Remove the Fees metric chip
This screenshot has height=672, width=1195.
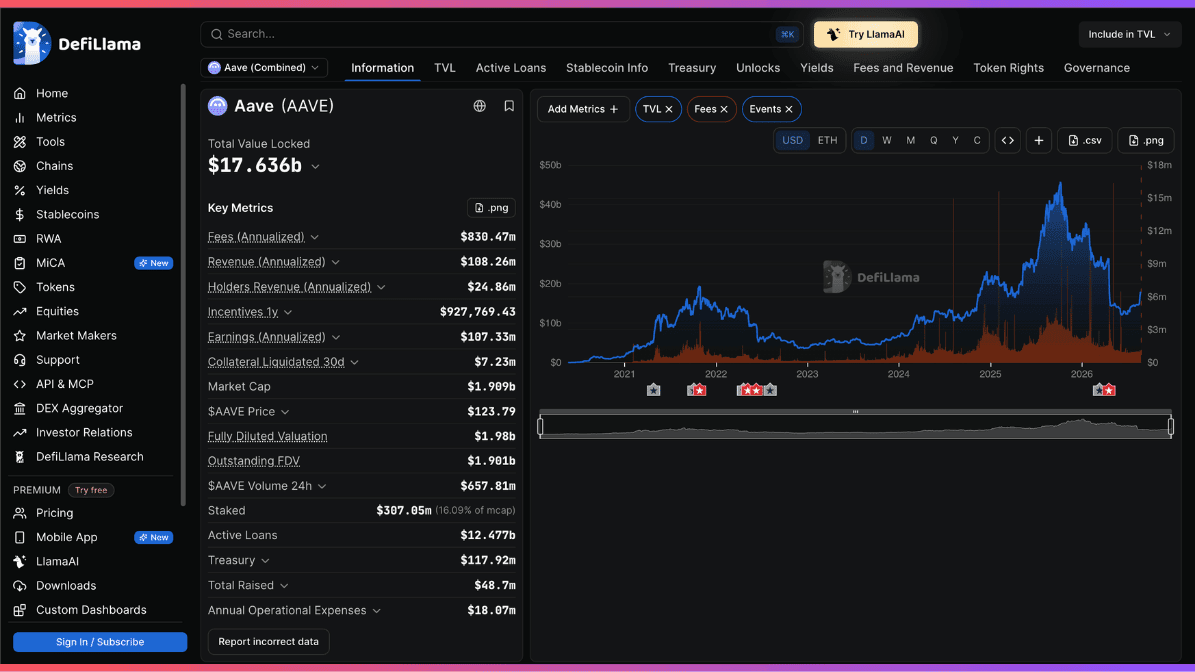[724, 109]
